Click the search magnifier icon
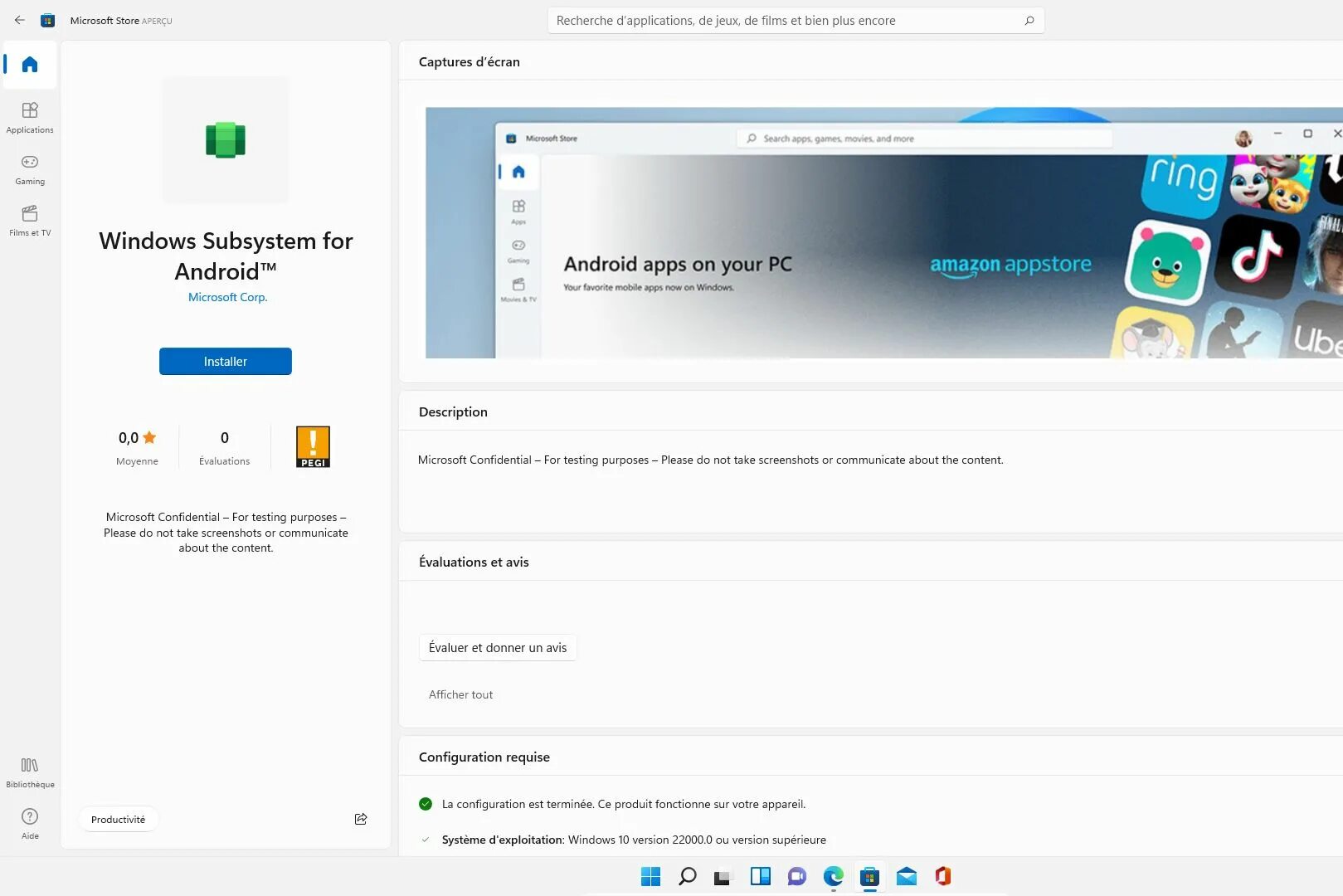 point(1029,21)
